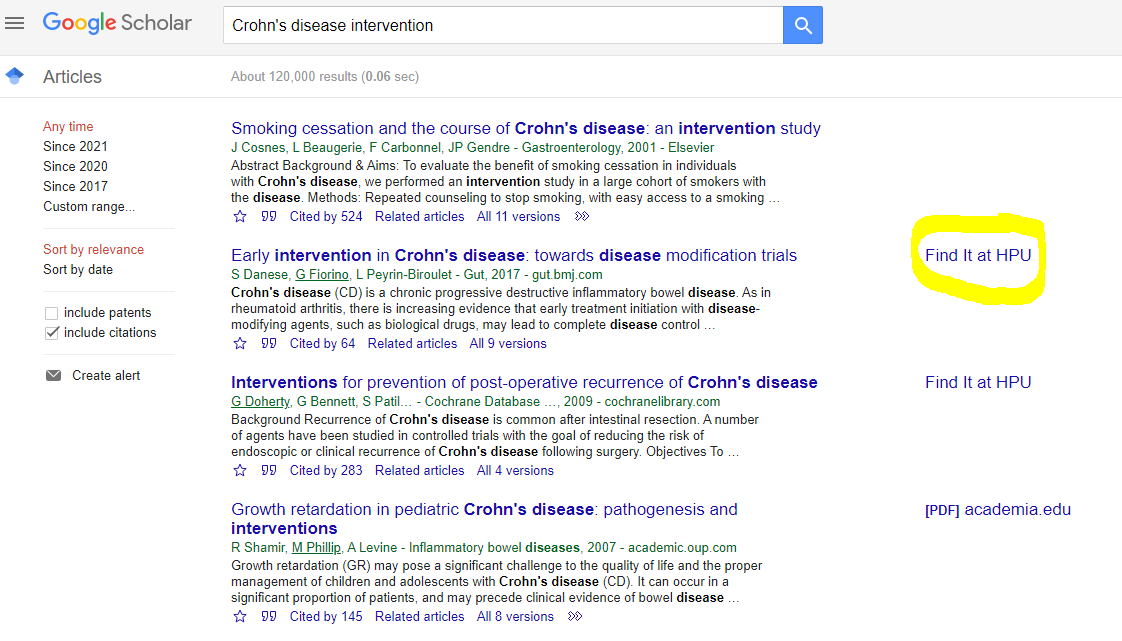Click highlighted Find It at HPU link
Screen dimensions: 1122x641
978,255
